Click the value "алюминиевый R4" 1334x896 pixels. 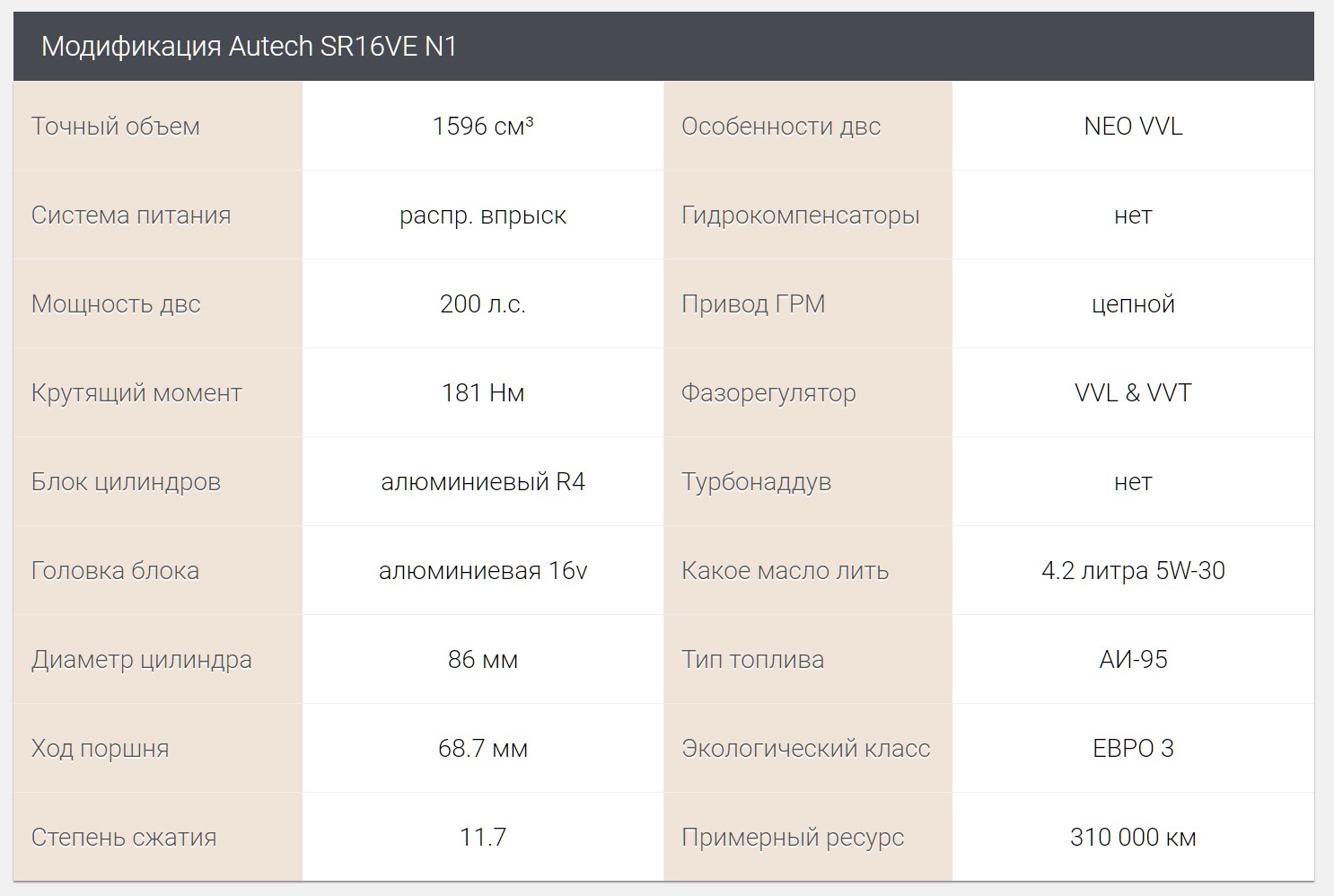point(483,481)
